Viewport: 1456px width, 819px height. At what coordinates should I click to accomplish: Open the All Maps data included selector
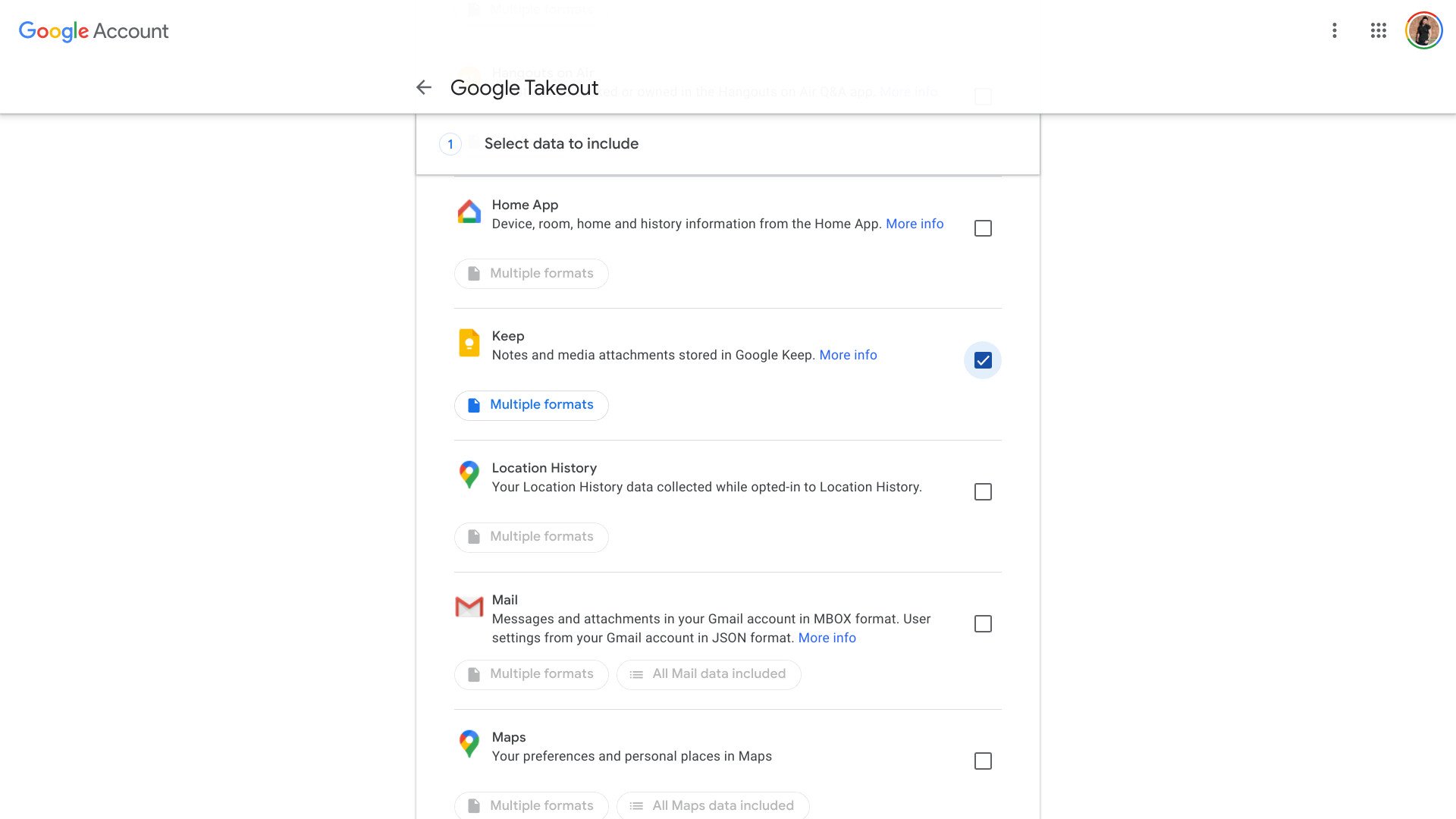(712, 805)
